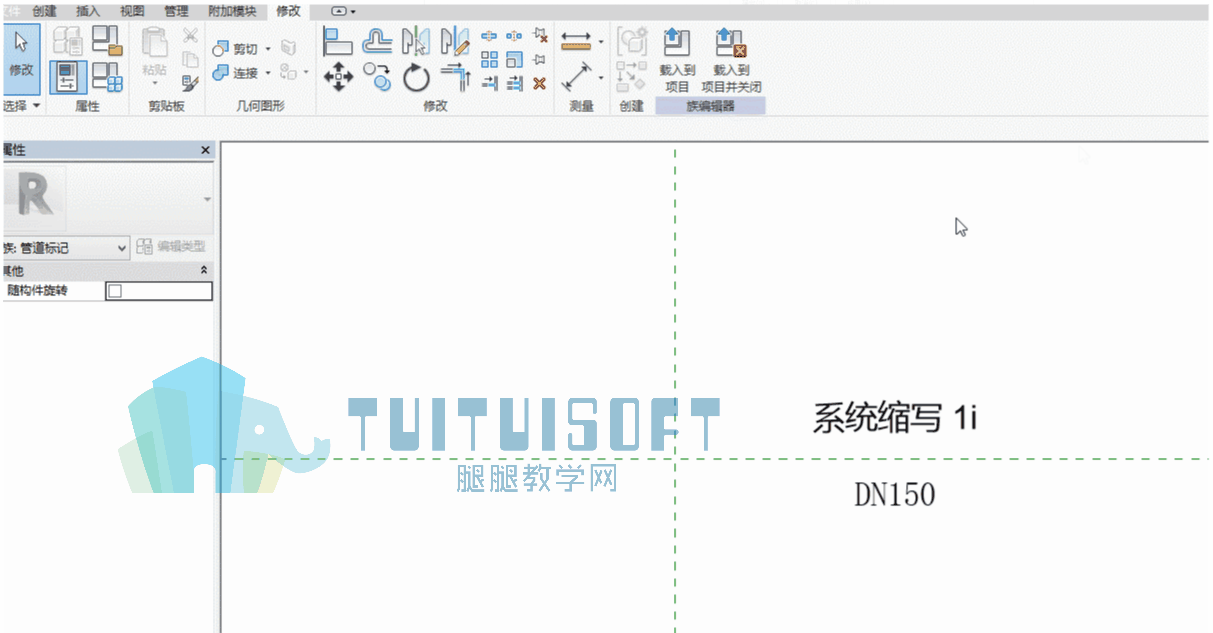Open the 视图 ribbon tab
Screen dimensions: 1213x633
(132, 11)
